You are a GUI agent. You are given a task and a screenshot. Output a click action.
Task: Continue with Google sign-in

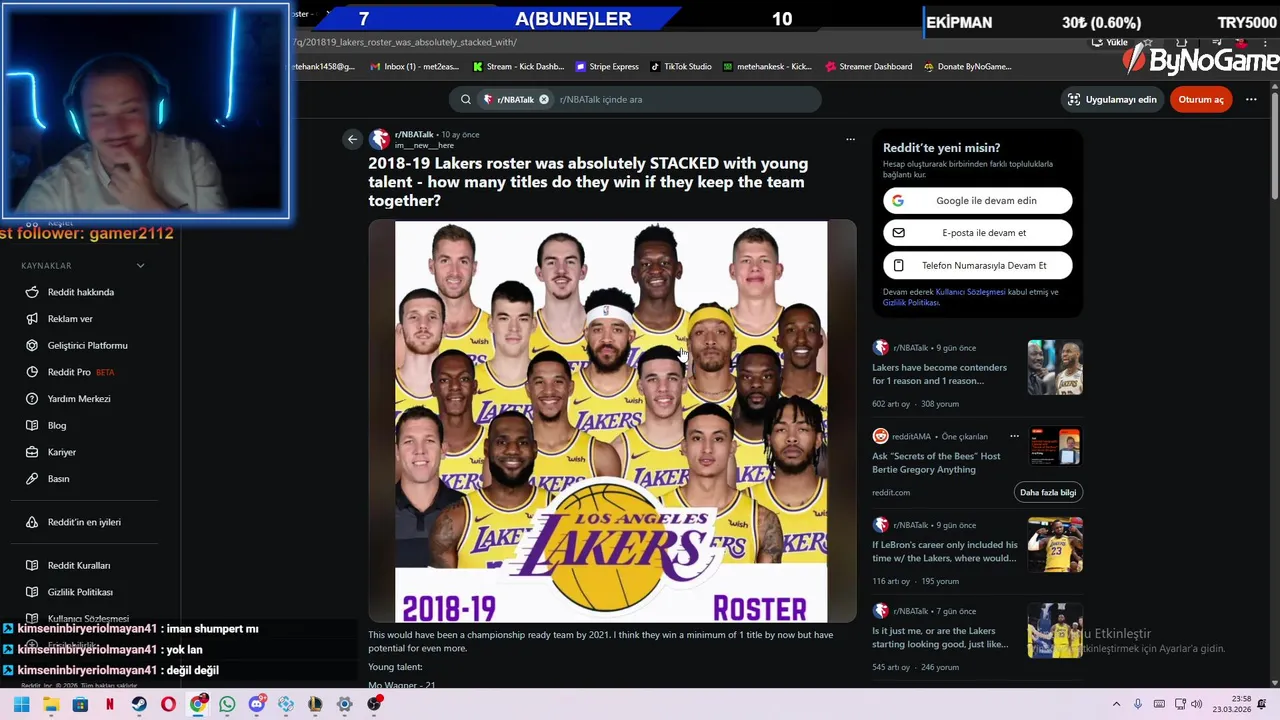coord(977,200)
